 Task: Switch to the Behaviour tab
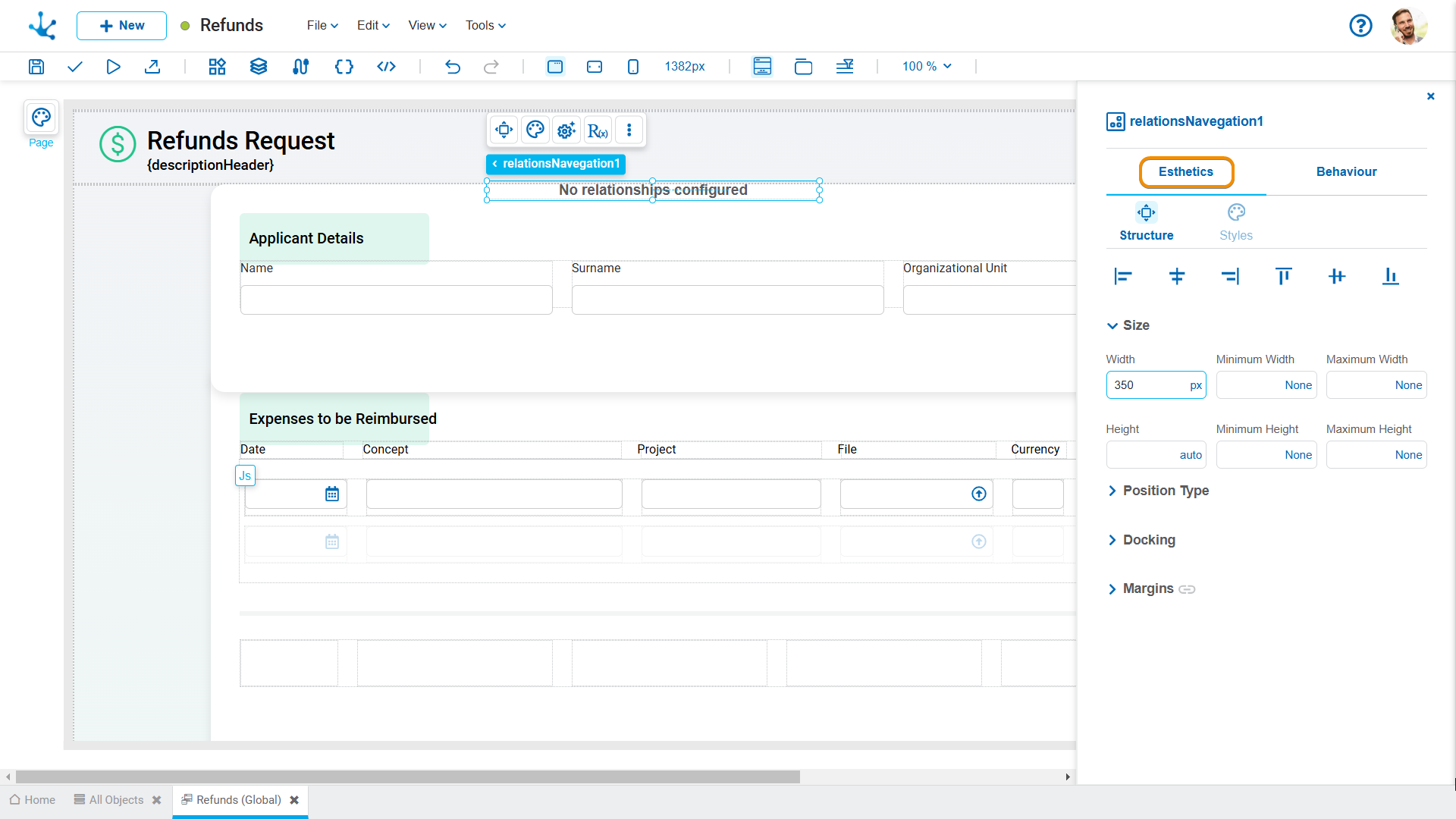(x=1346, y=172)
